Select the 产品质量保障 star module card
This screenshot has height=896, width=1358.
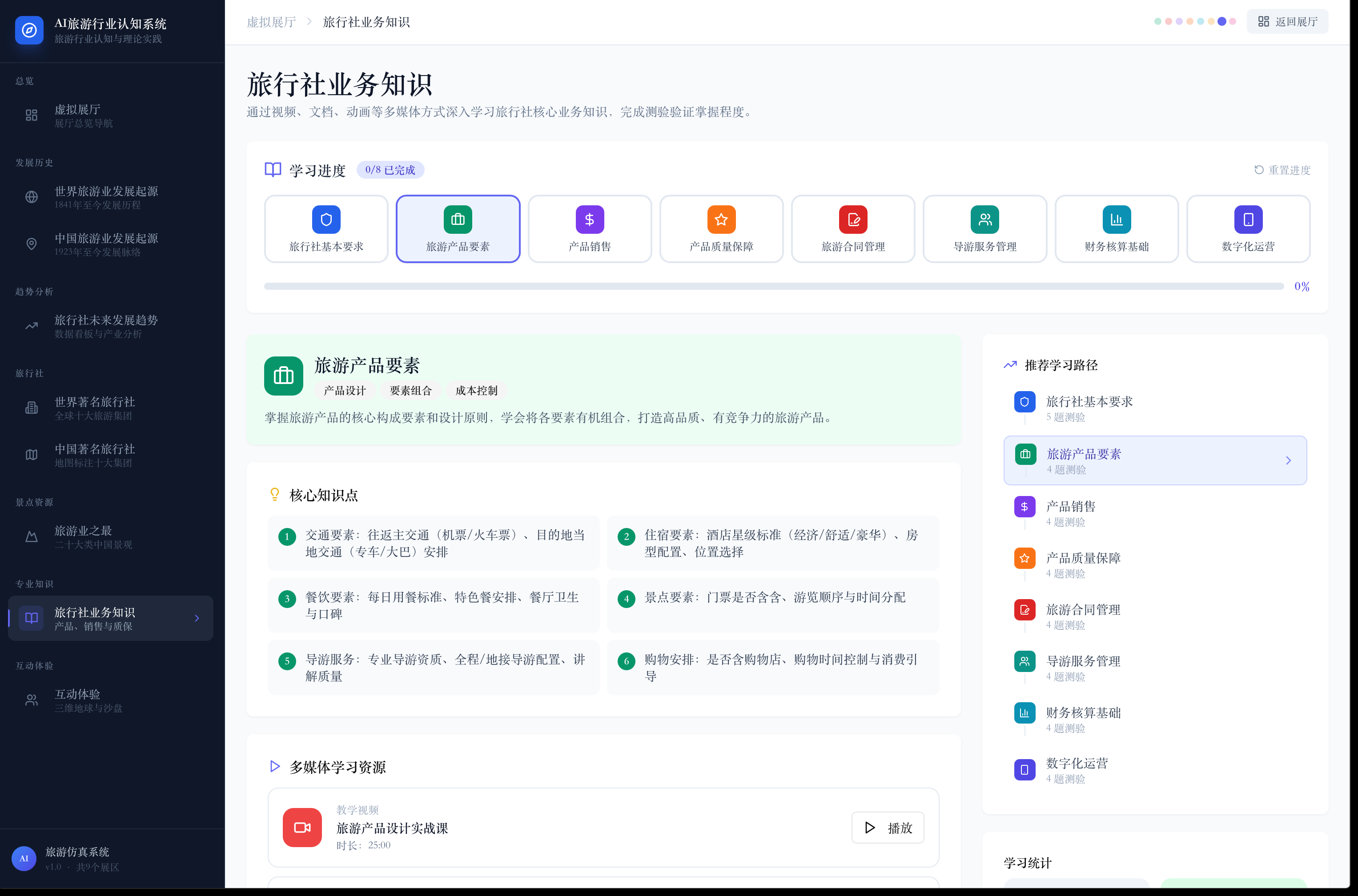click(x=721, y=228)
